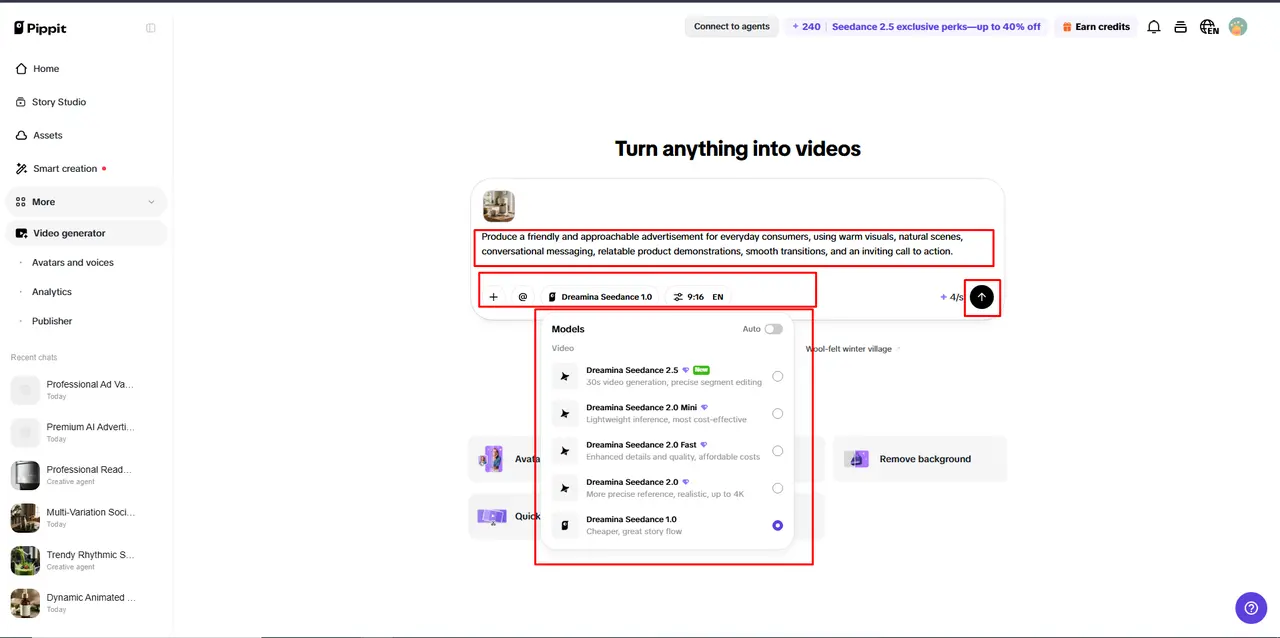Open Seedance 2.5 exclusive perks offer
Viewport: 1280px width, 638px height.
click(936, 27)
